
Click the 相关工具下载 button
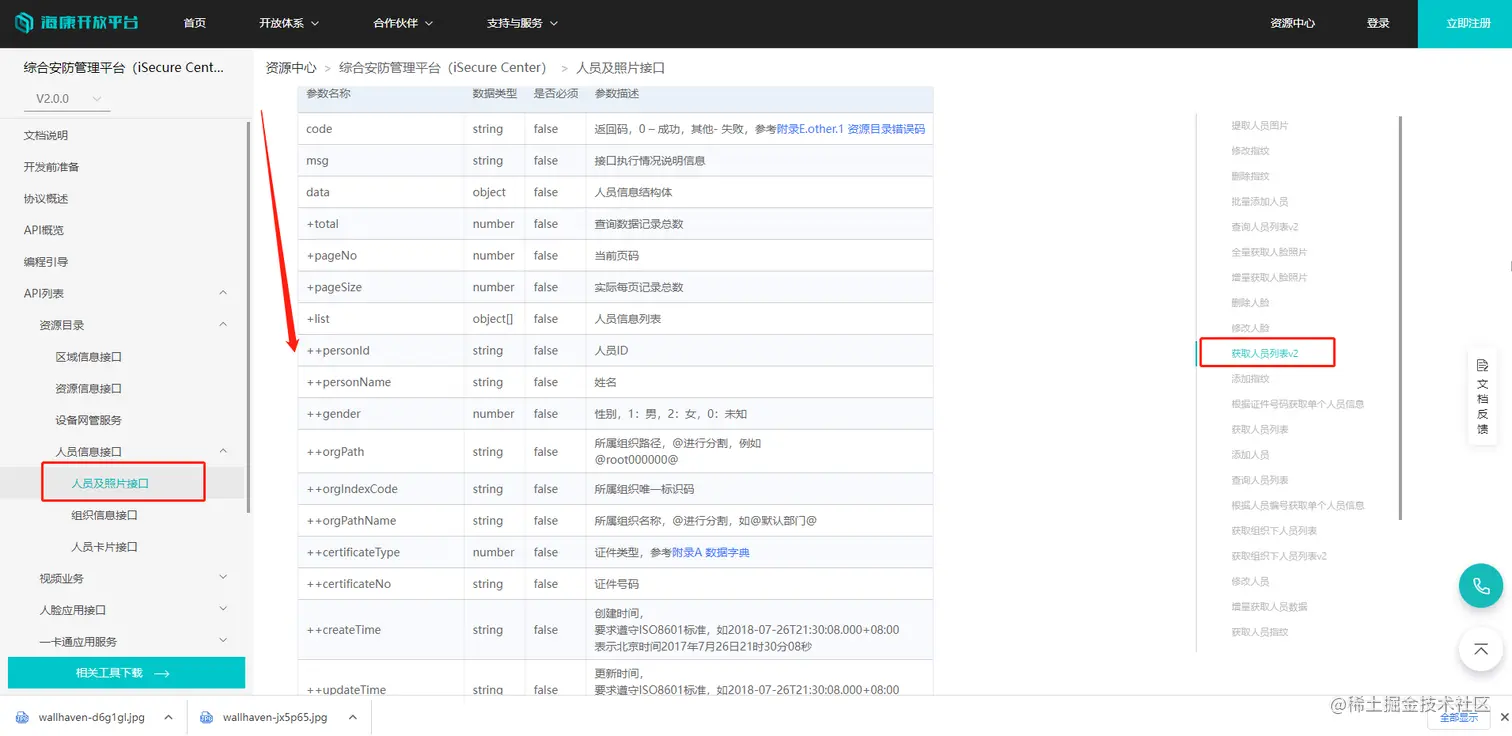pyautogui.click(x=126, y=673)
